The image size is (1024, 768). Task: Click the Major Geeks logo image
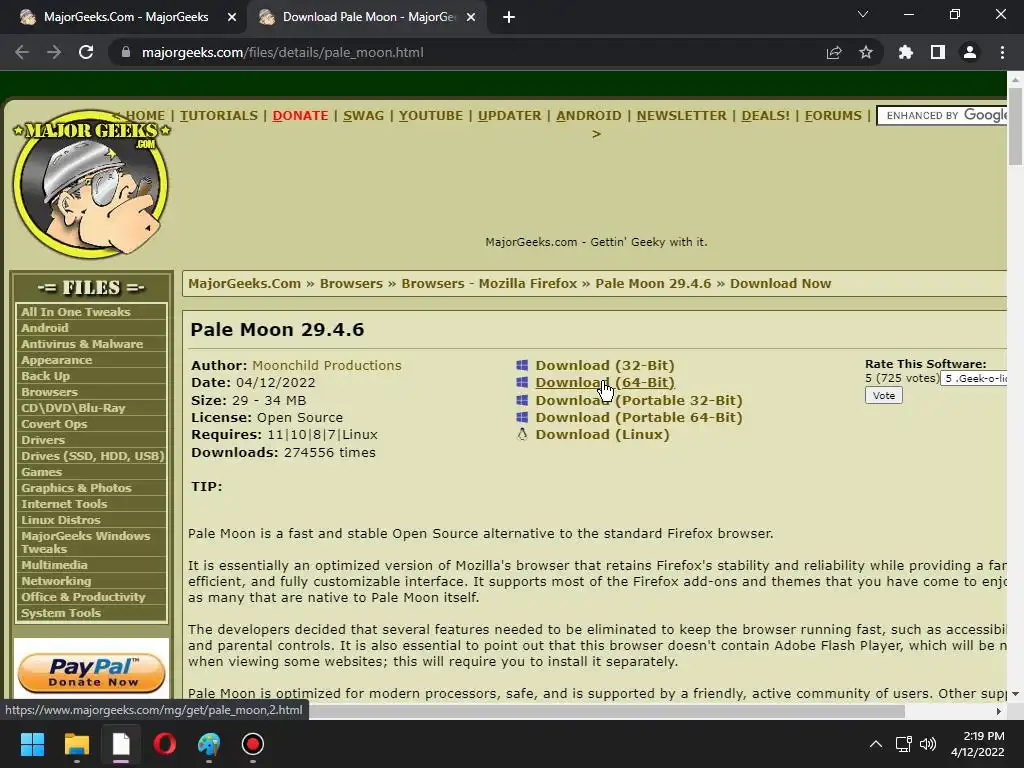[x=91, y=184]
